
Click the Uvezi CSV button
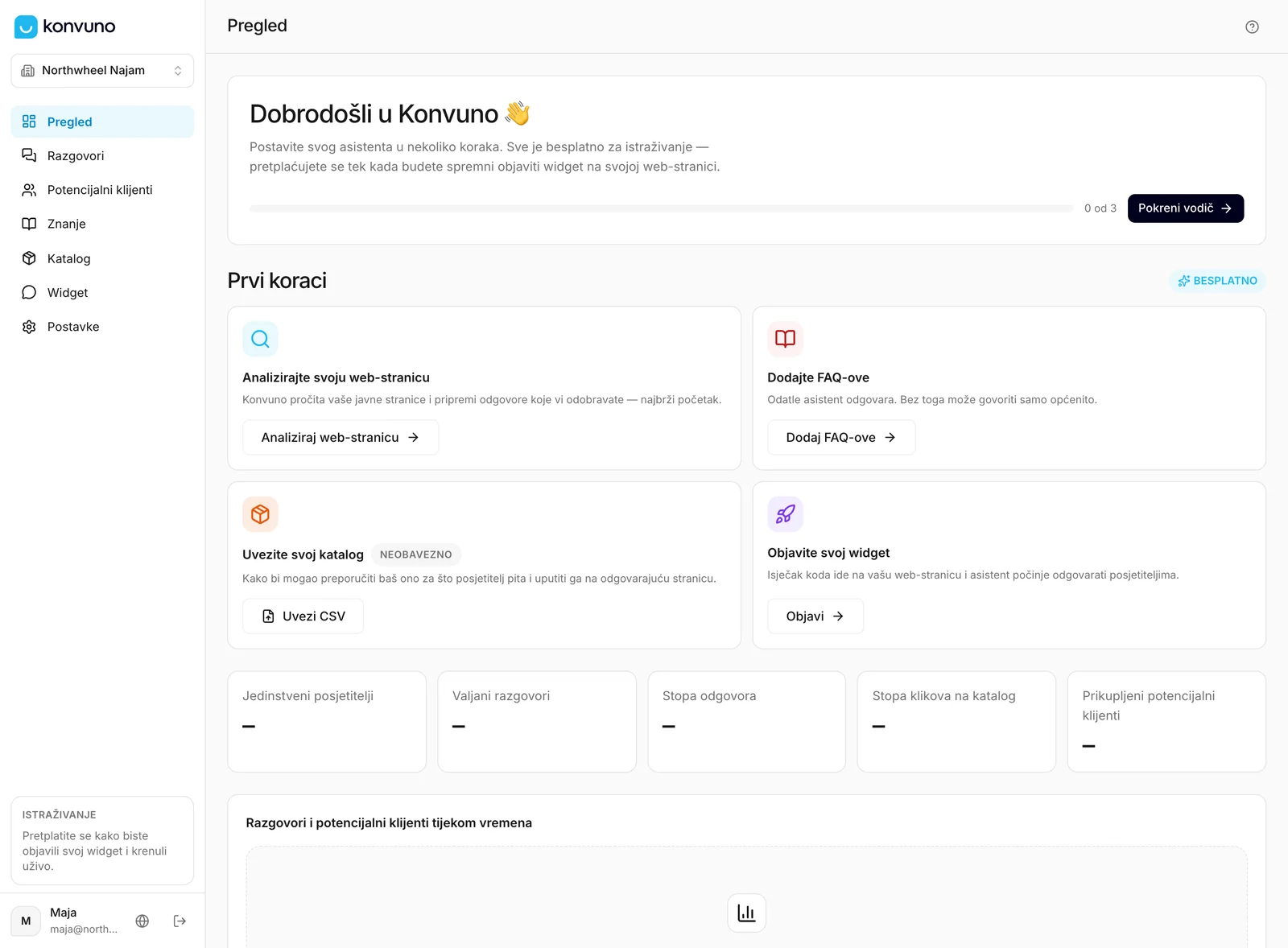(x=303, y=616)
